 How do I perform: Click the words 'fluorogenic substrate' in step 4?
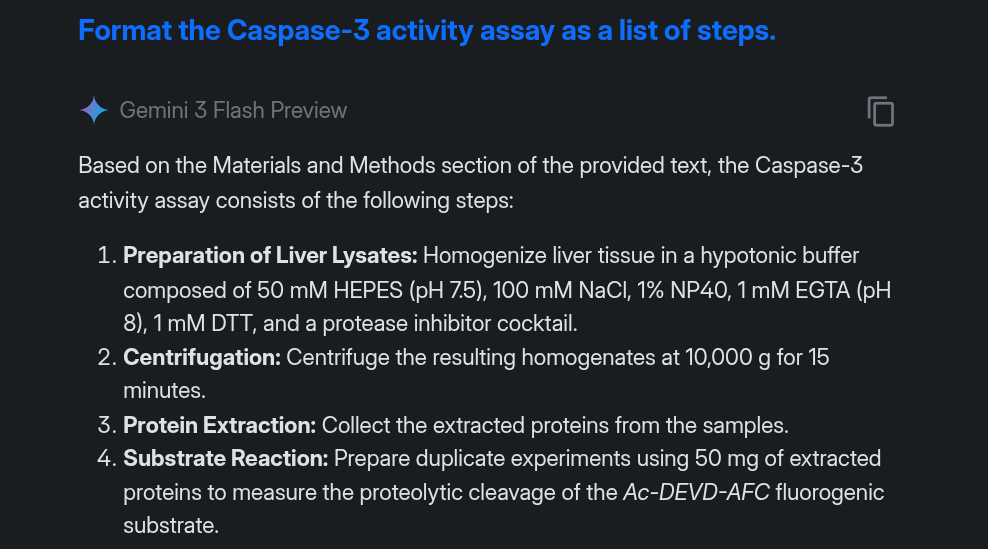point(830,493)
